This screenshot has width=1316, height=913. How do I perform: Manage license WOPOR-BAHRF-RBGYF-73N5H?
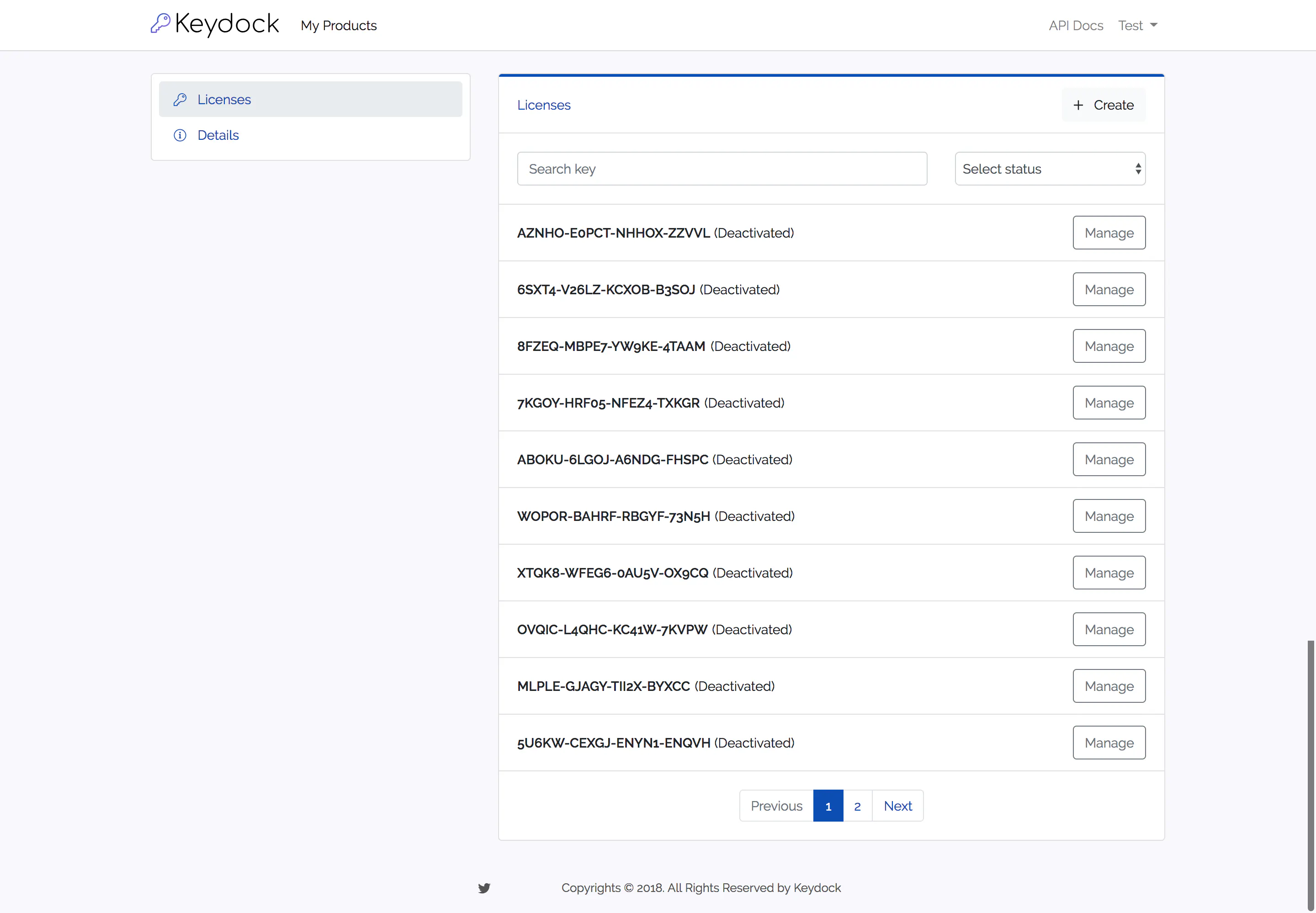point(1109,516)
